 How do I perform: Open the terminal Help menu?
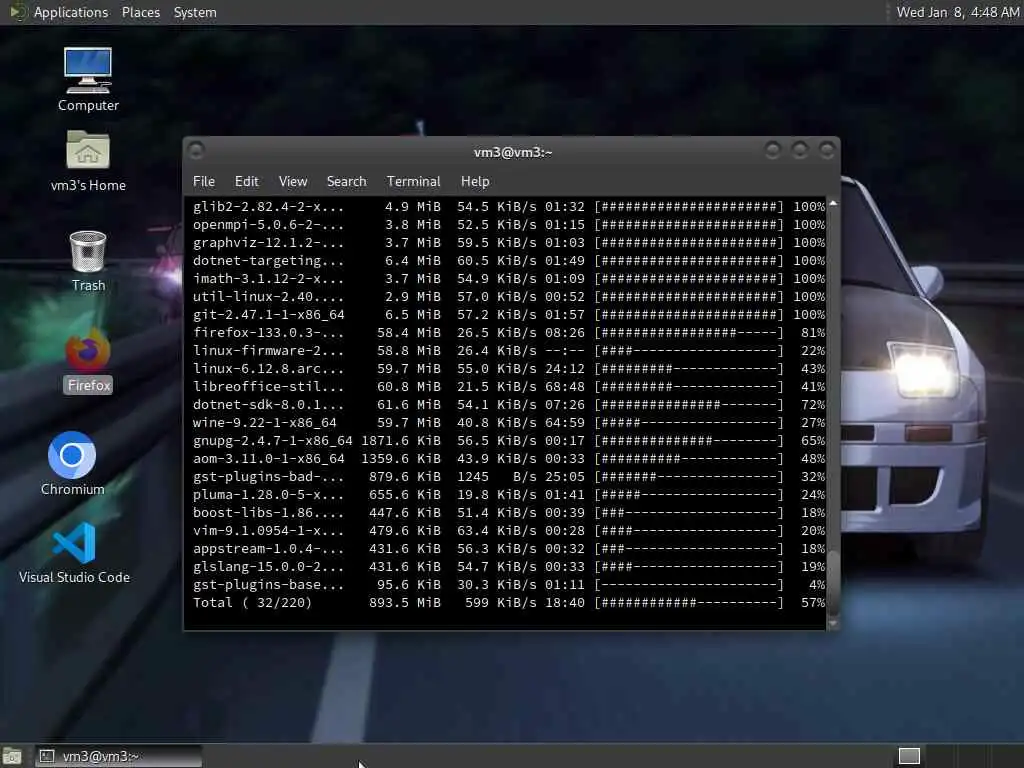475,182
